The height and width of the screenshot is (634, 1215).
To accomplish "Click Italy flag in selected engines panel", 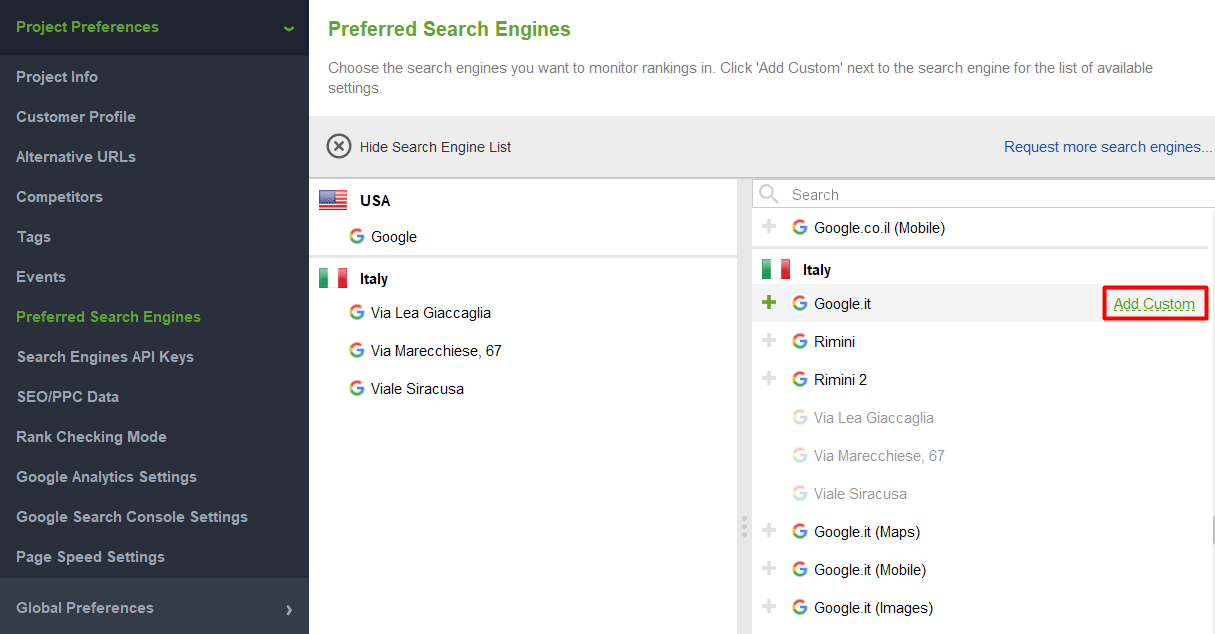I will pos(333,278).
